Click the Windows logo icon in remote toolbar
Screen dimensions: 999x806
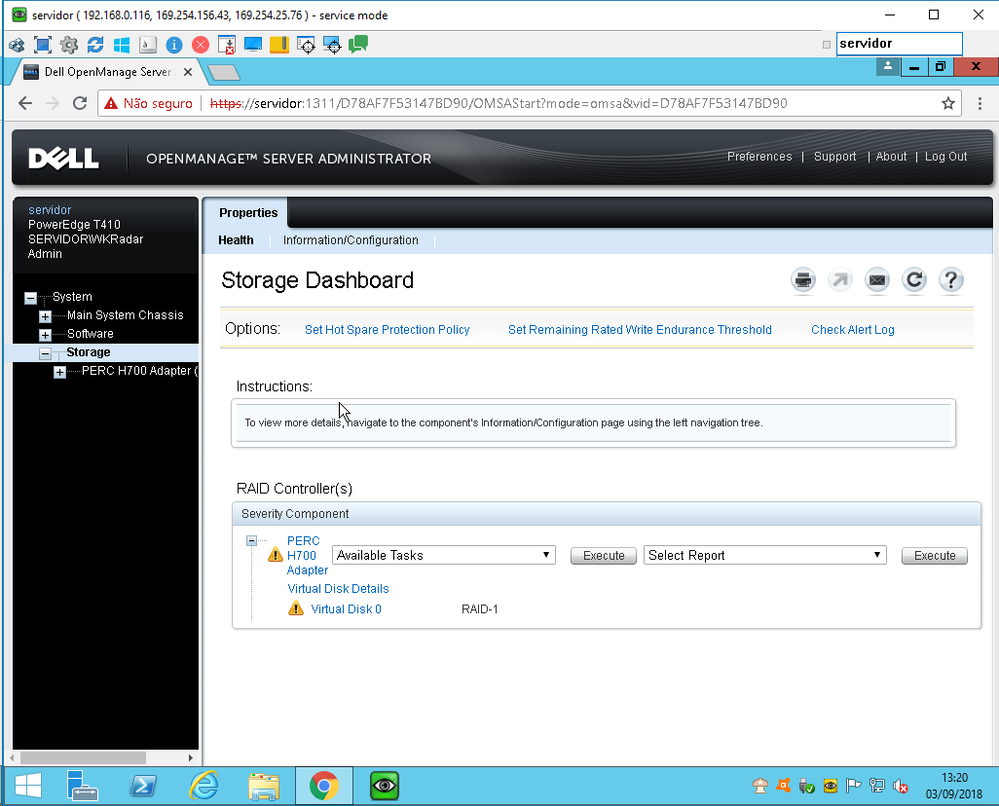[121, 45]
